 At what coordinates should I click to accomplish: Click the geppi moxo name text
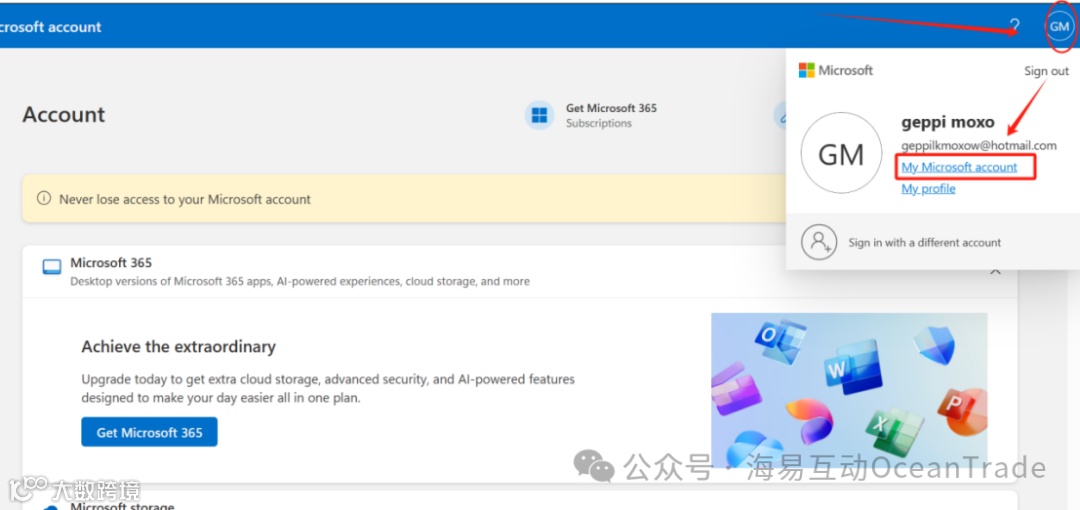point(948,123)
